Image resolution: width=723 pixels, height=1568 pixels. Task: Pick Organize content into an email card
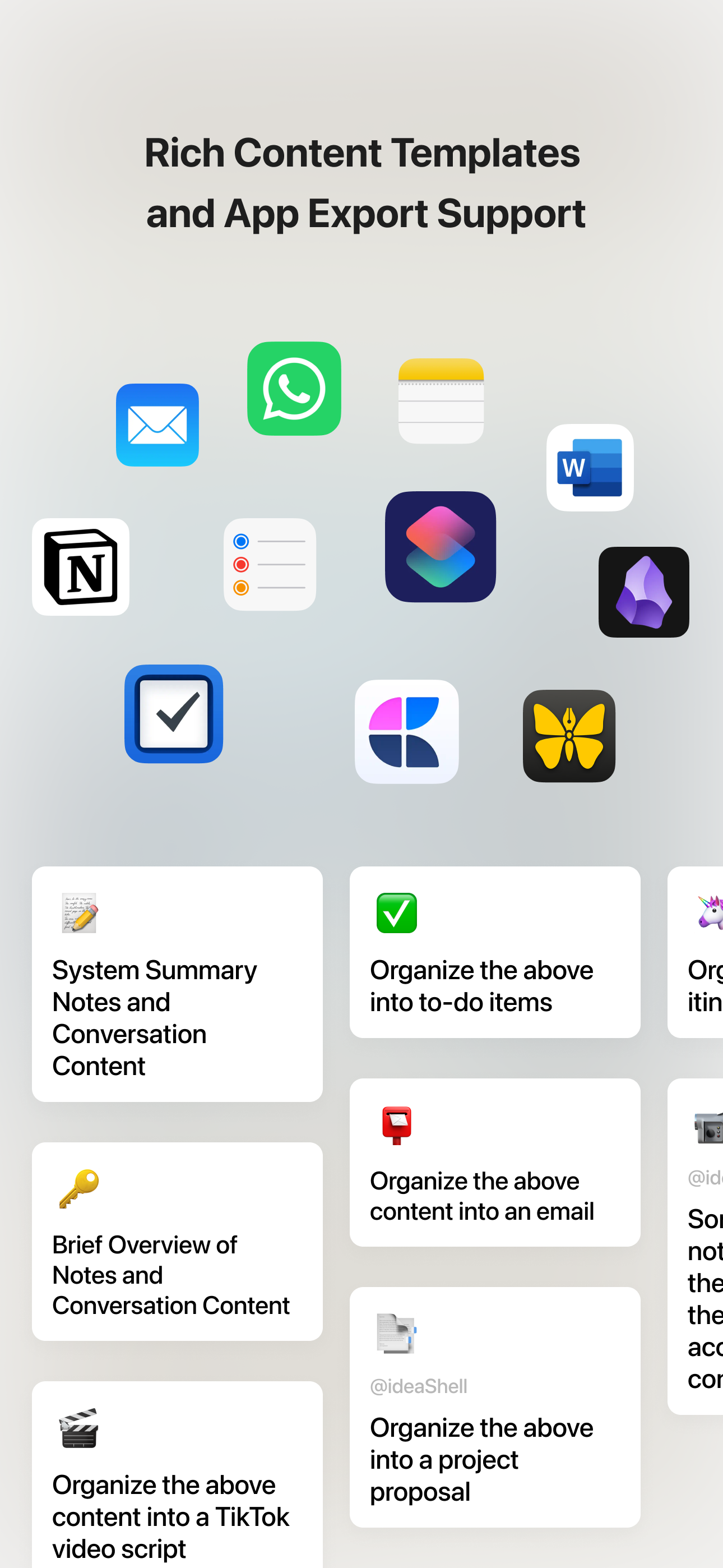click(x=495, y=1162)
